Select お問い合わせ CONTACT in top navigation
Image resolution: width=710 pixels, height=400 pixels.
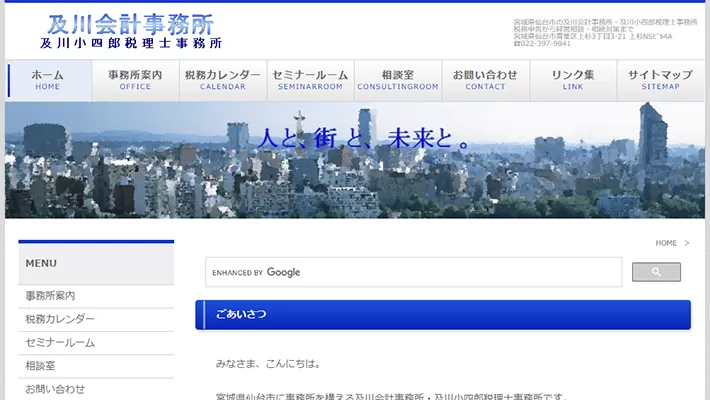(x=485, y=81)
